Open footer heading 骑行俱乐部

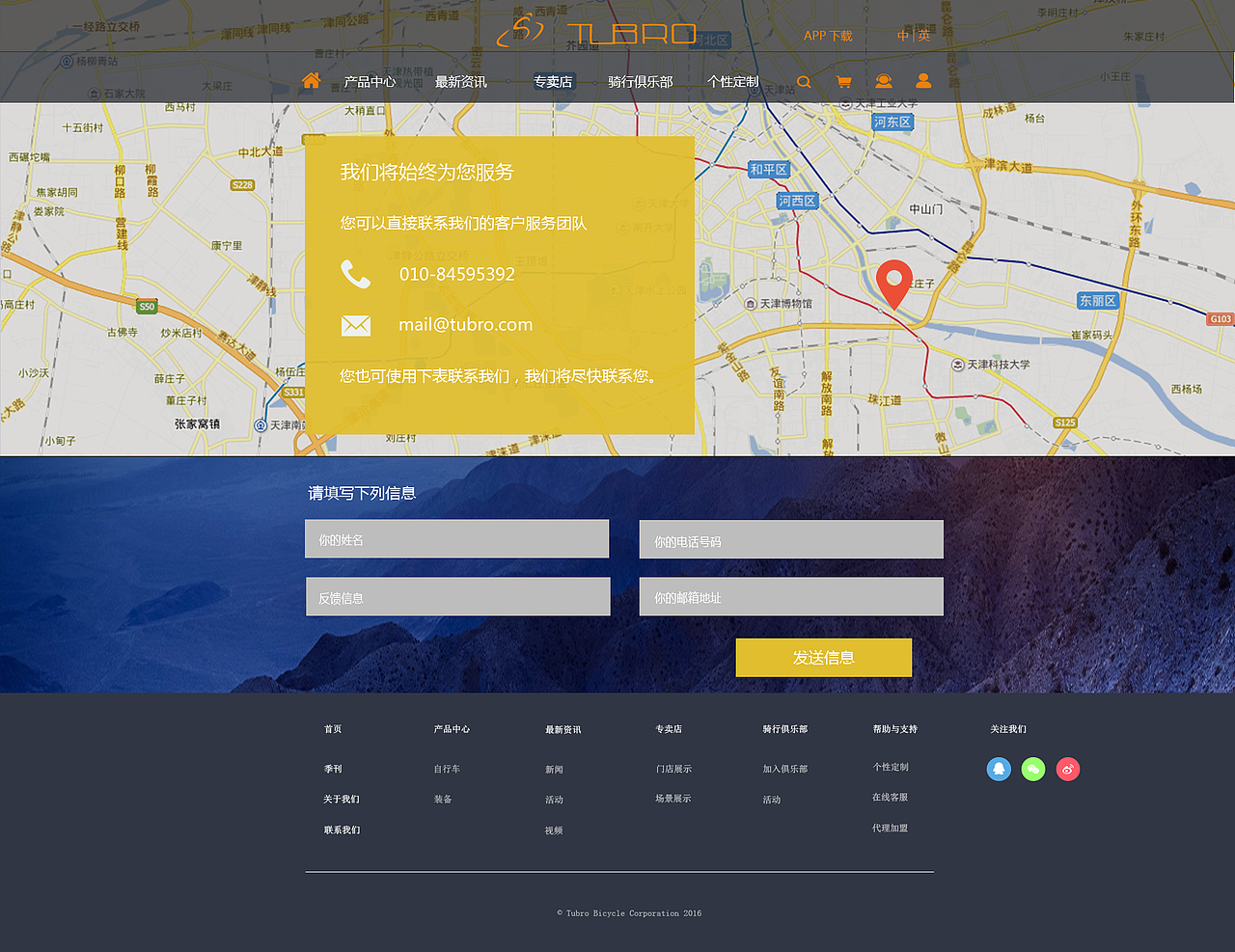[x=785, y=729]
